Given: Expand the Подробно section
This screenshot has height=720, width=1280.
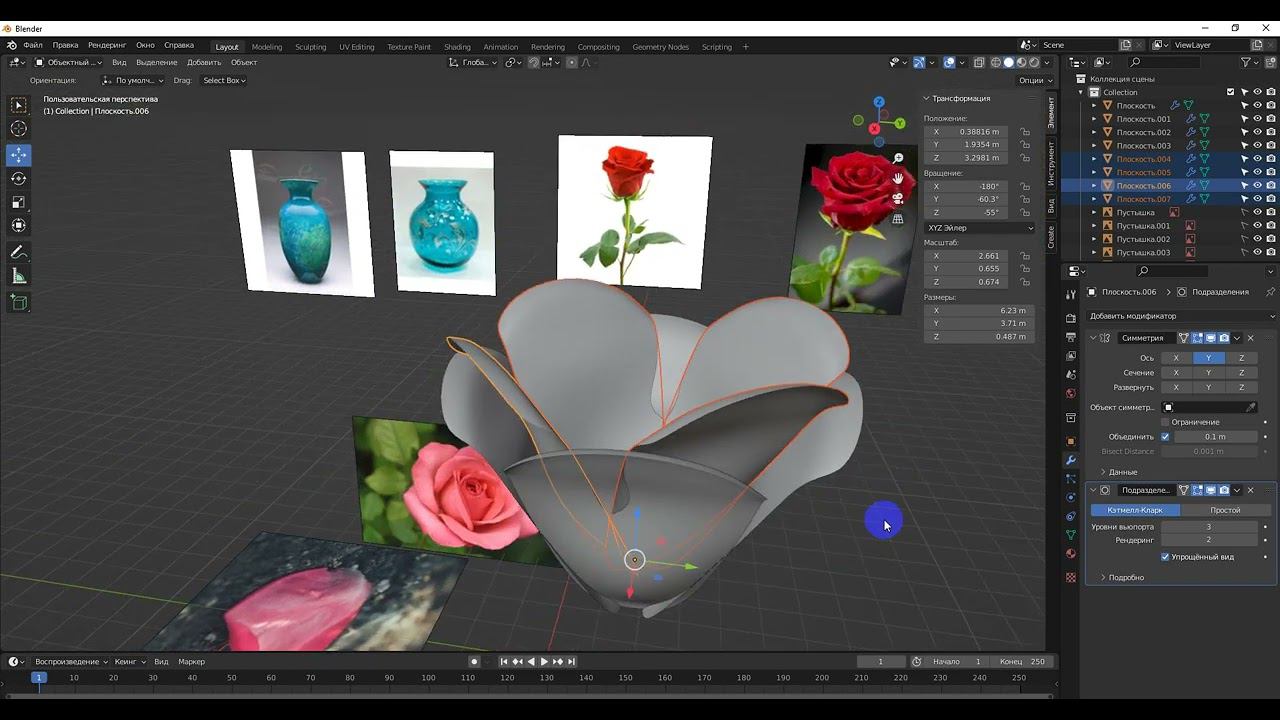Looking at the screenshot, I should pyautogui.click(x=1125, y=577).
